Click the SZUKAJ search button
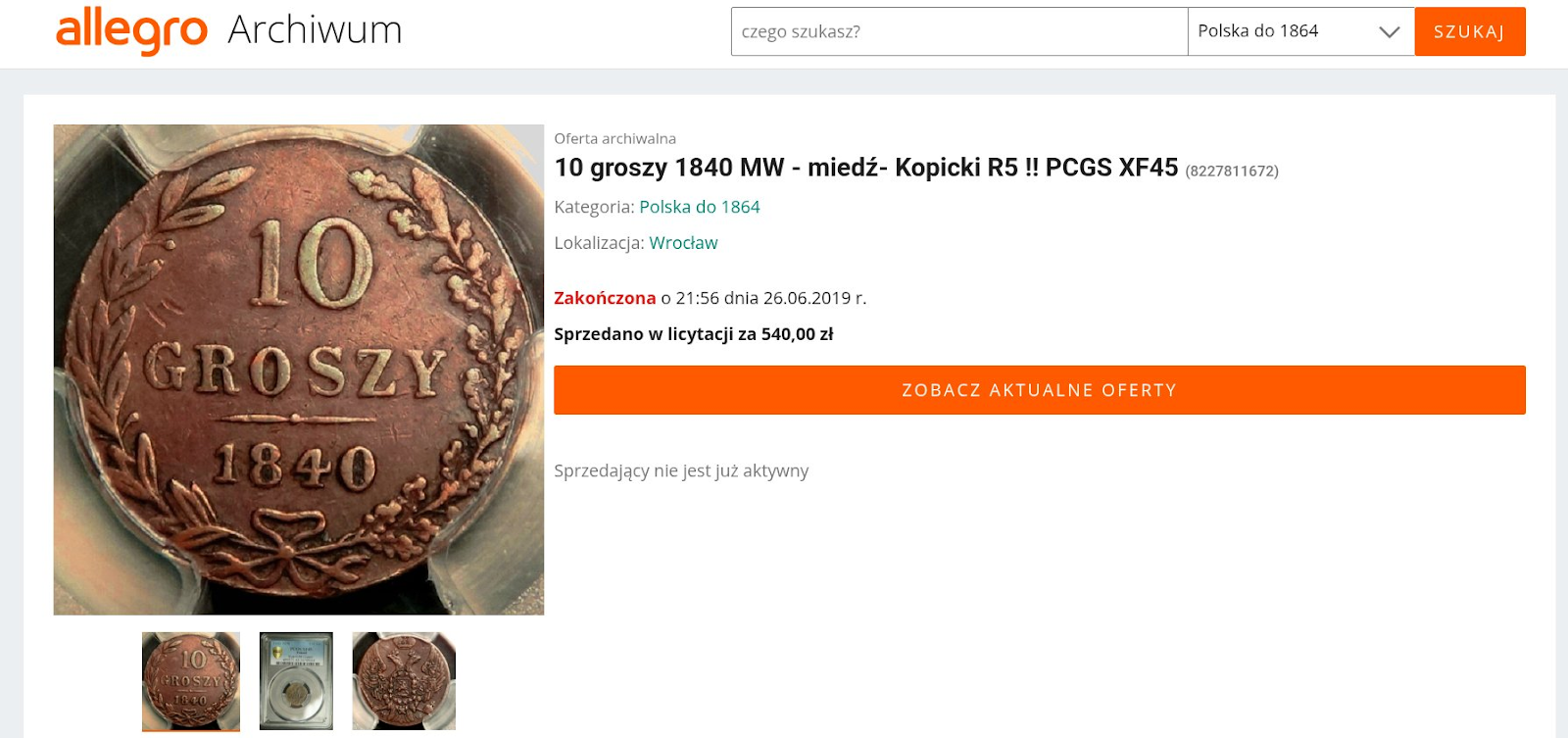This screenshot has width=1568, height=738. tap(1470, 31)
